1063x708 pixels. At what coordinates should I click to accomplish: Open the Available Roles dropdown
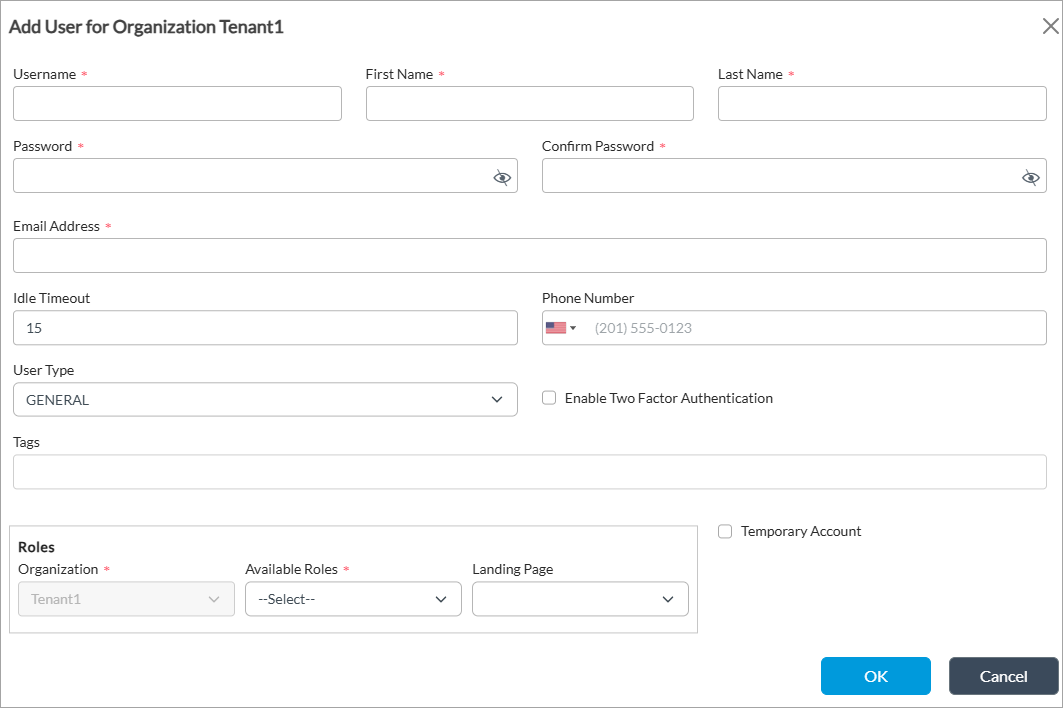click(353, 599)
